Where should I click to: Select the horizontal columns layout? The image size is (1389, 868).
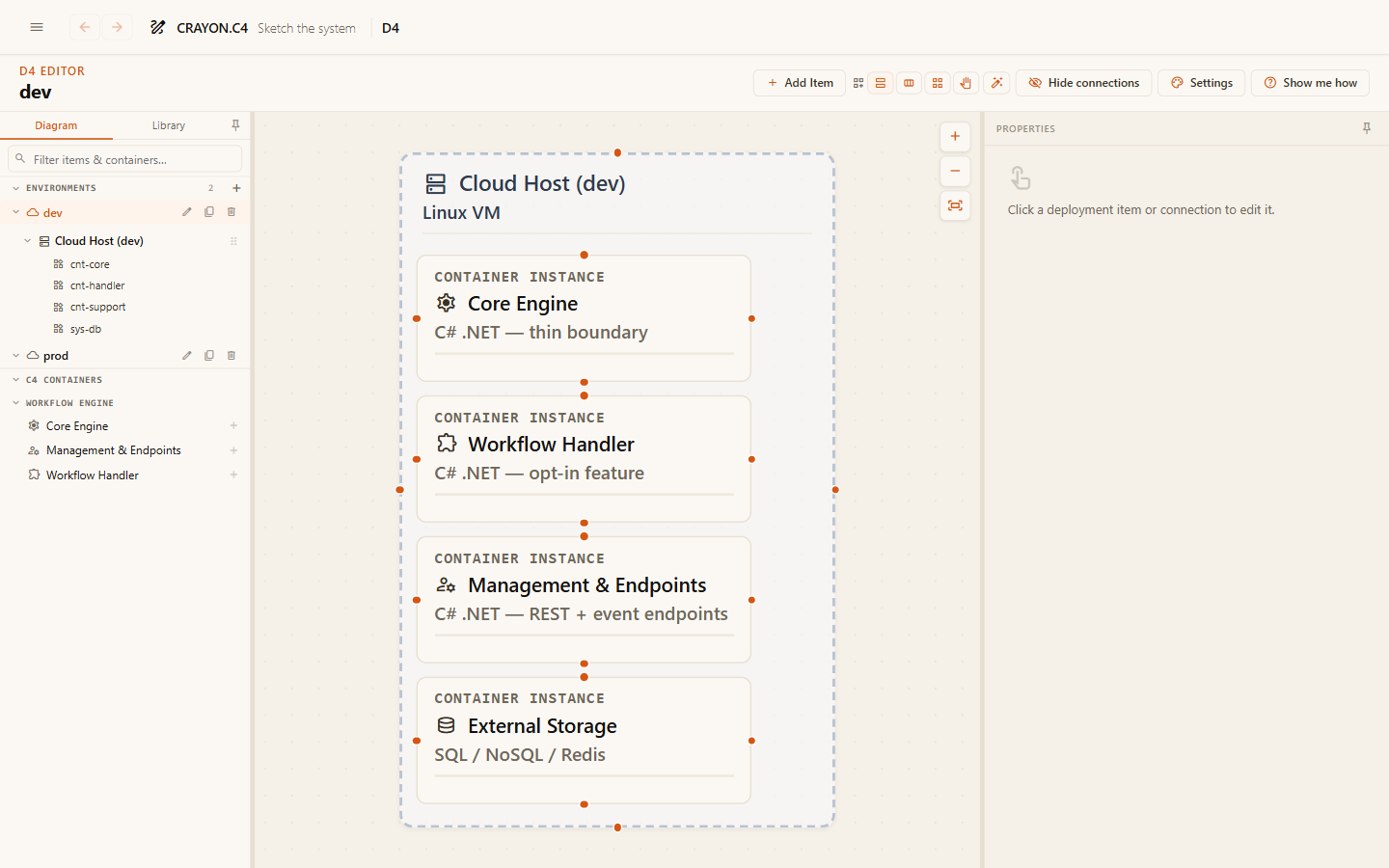[909, 83]
